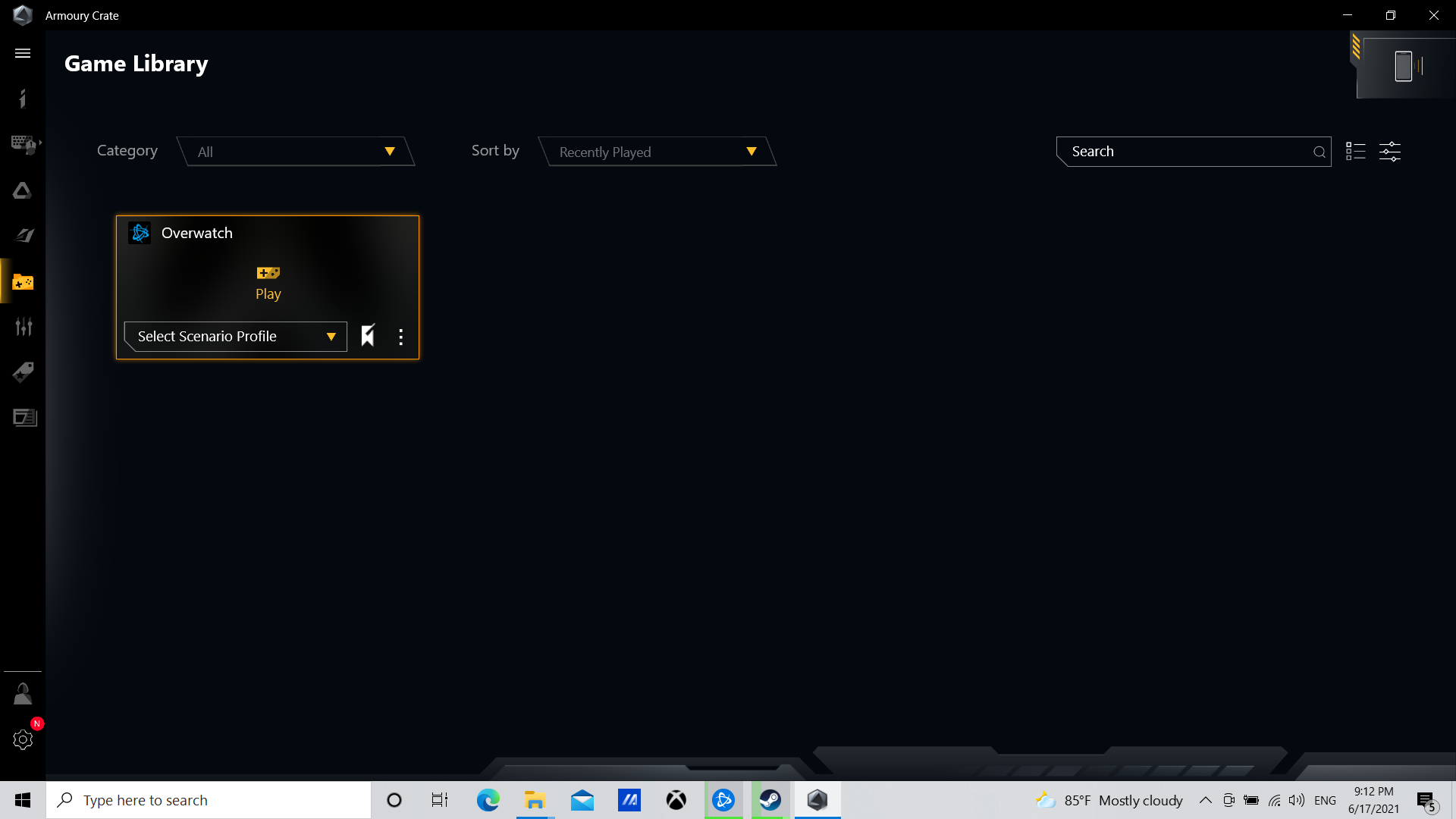Viewport: 1456px width, 819px height.
Task: Switch to list view layout
Action: point(1355,151)
